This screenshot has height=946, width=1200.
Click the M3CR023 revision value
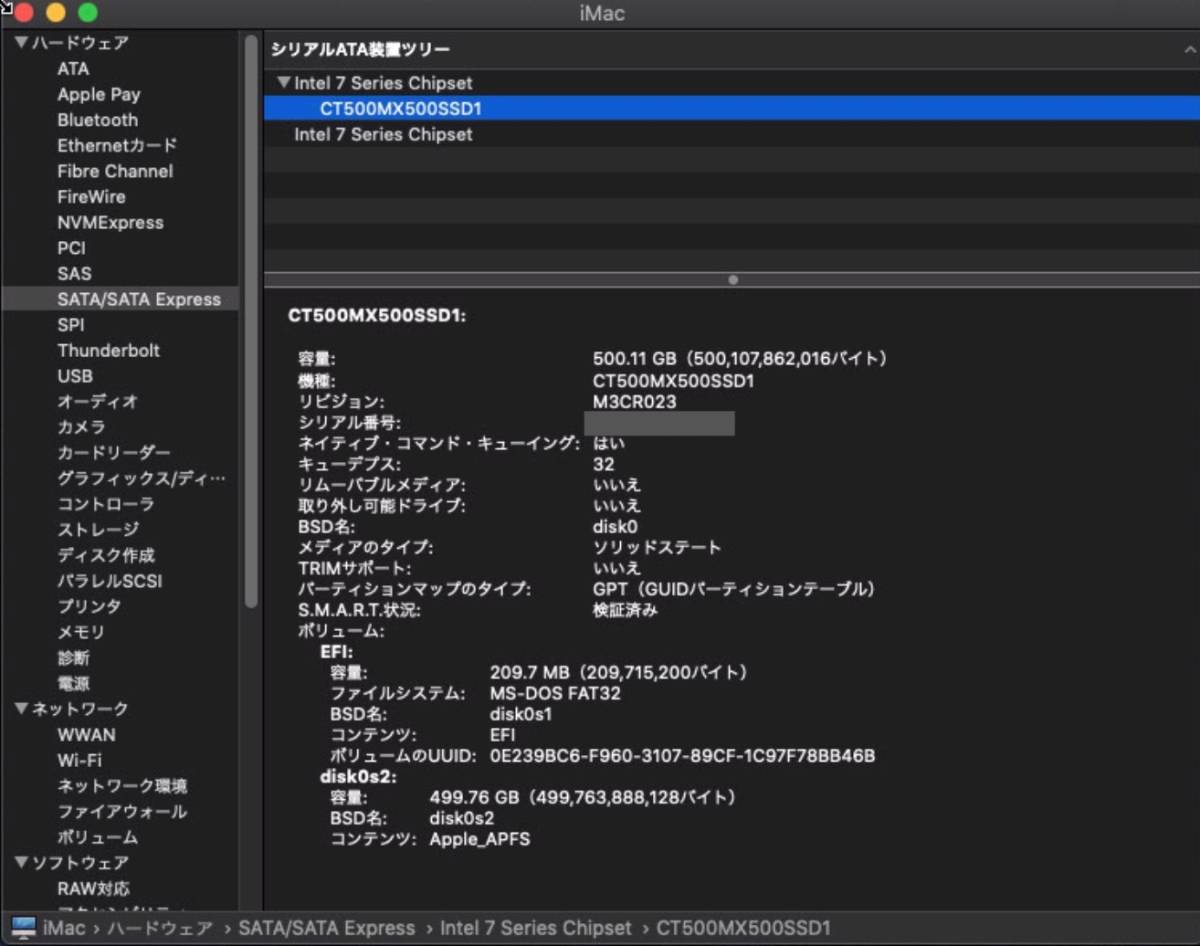(x=634, y=402)
